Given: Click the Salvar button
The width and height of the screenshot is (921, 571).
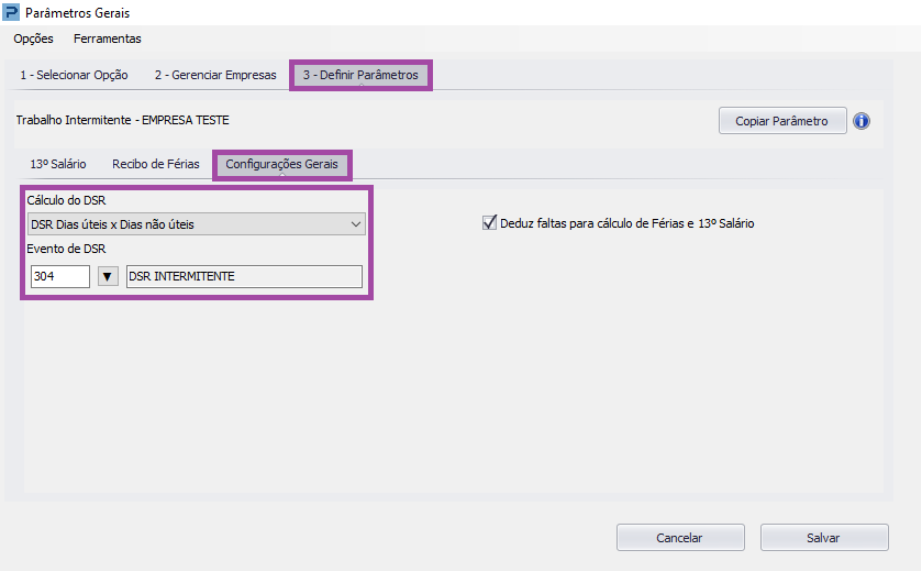Looking at the screenshot, I should pos(824,538).
